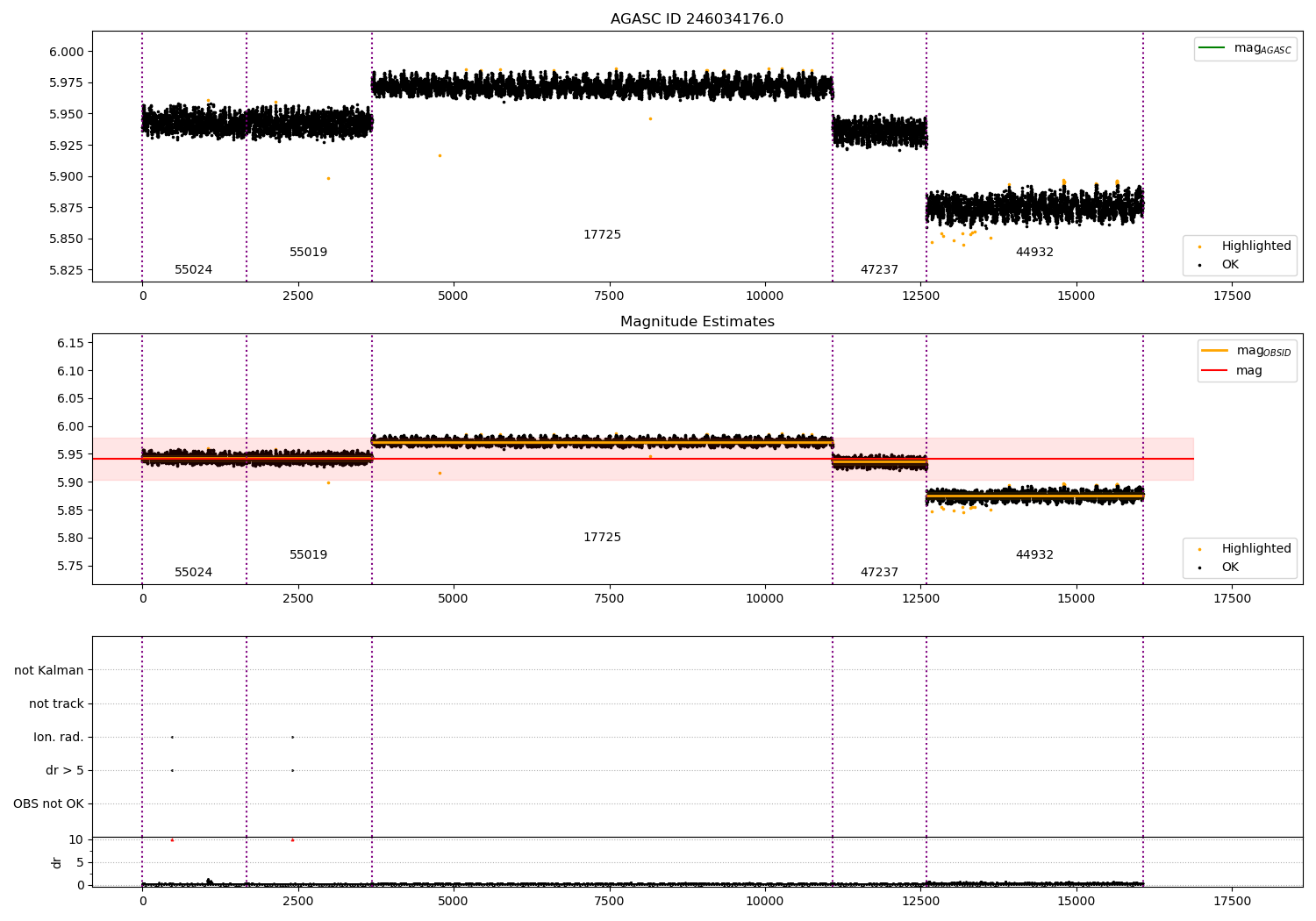
Task: Click label 44932 in Magnitude Estimates plot
Action: coord(1034,555)
